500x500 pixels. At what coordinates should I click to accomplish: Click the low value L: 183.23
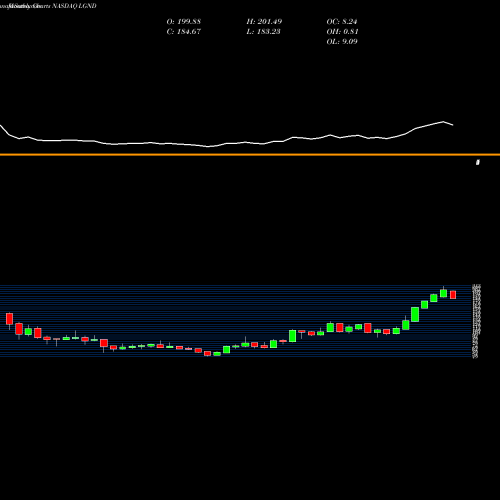(263, 32)
